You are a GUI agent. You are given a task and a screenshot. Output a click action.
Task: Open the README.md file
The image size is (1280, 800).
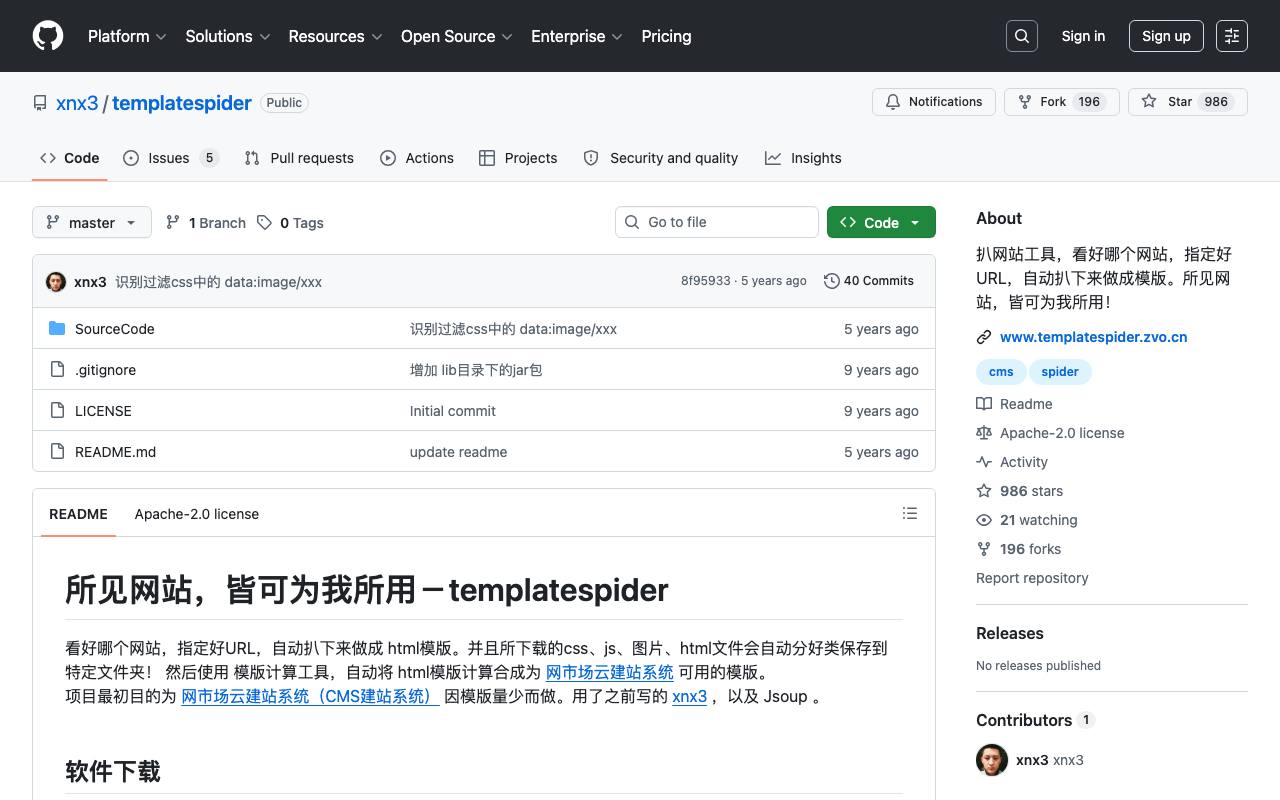pyautogui.click(x=115, y=452)
